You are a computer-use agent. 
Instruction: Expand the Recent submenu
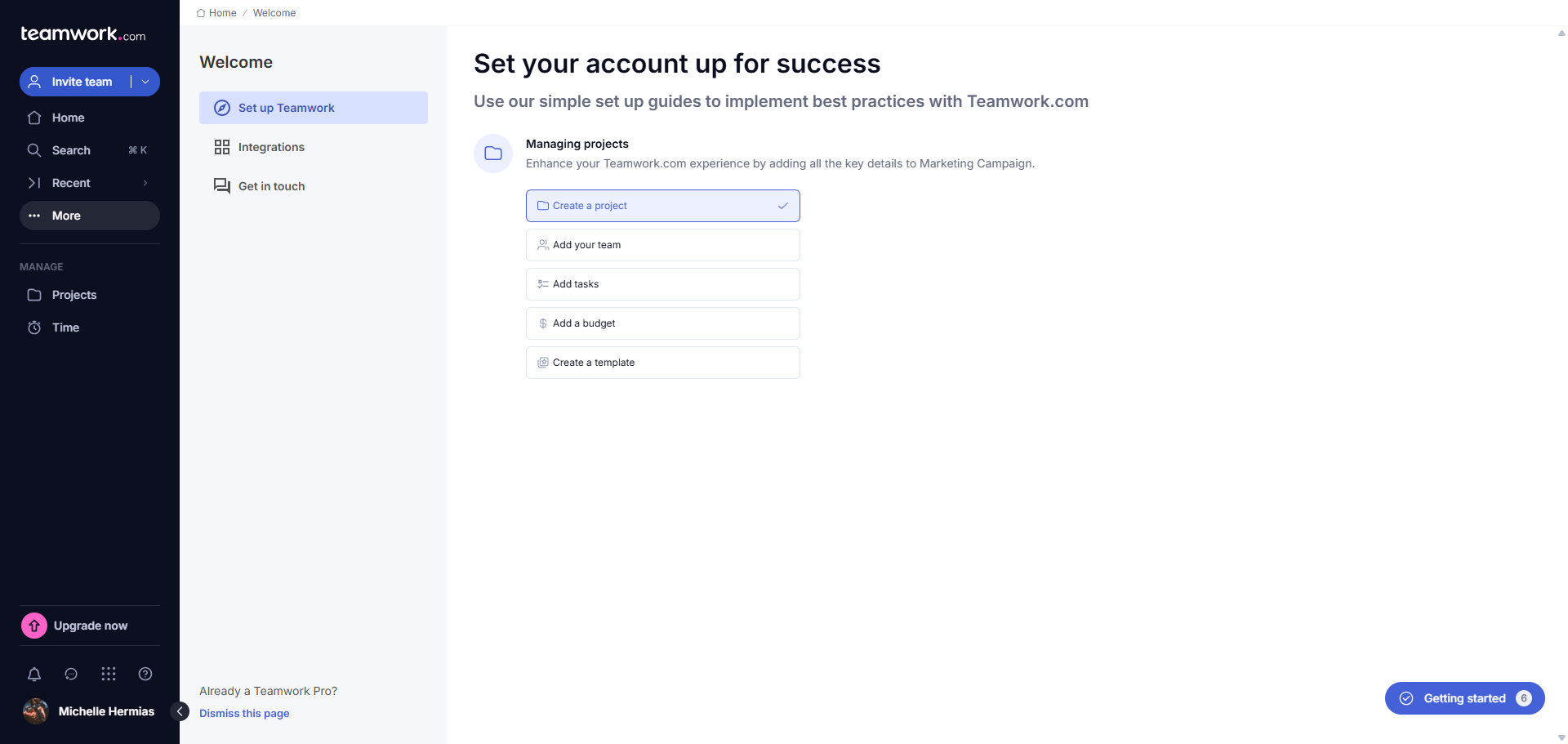tap(145, 183)
